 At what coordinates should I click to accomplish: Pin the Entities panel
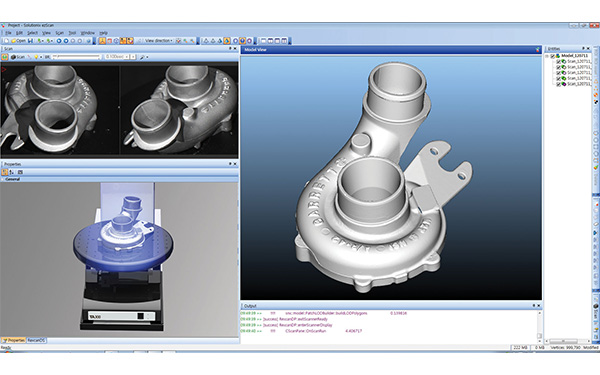[584, 49]
